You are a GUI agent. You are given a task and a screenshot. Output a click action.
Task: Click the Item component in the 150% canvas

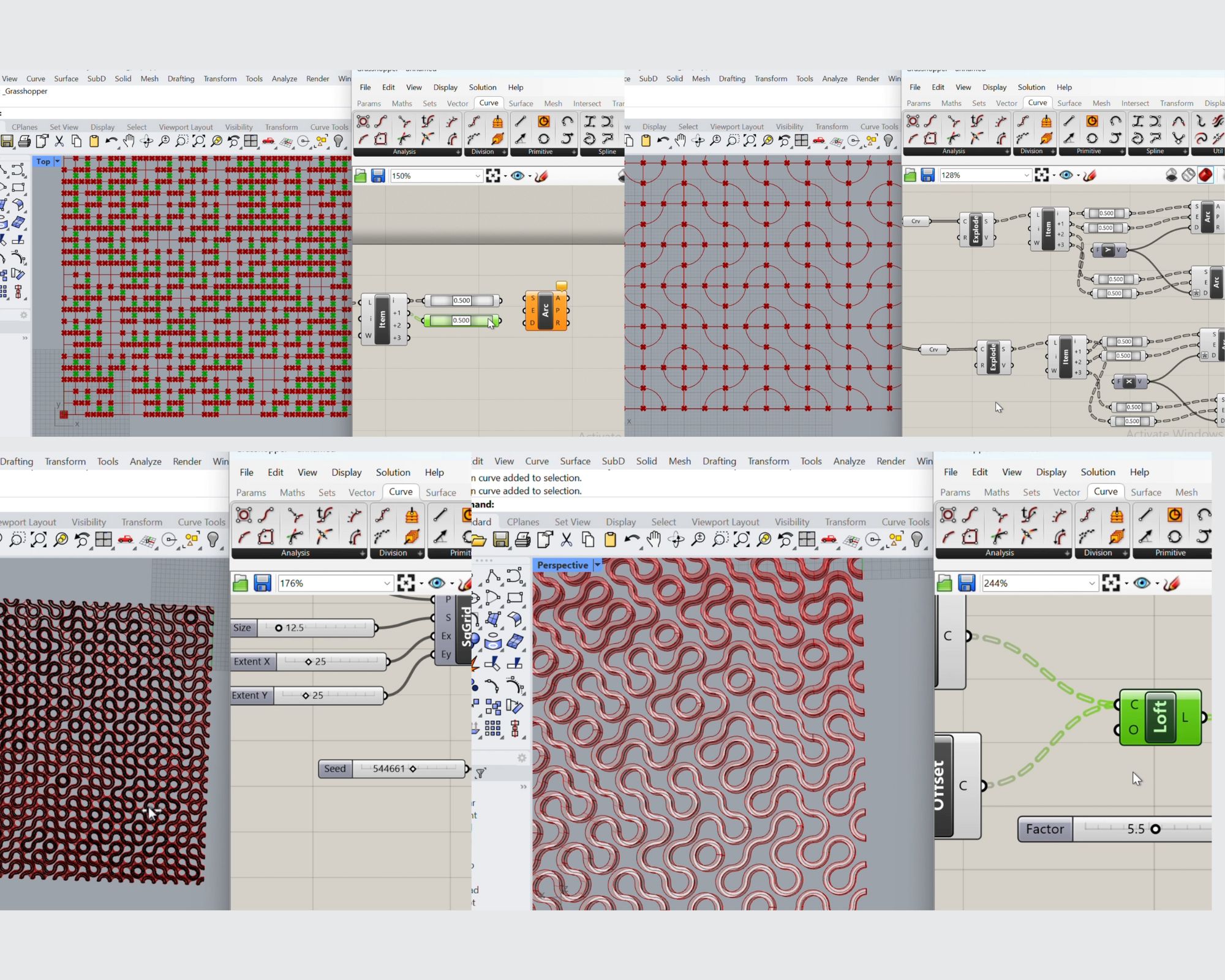pos(383,319)
